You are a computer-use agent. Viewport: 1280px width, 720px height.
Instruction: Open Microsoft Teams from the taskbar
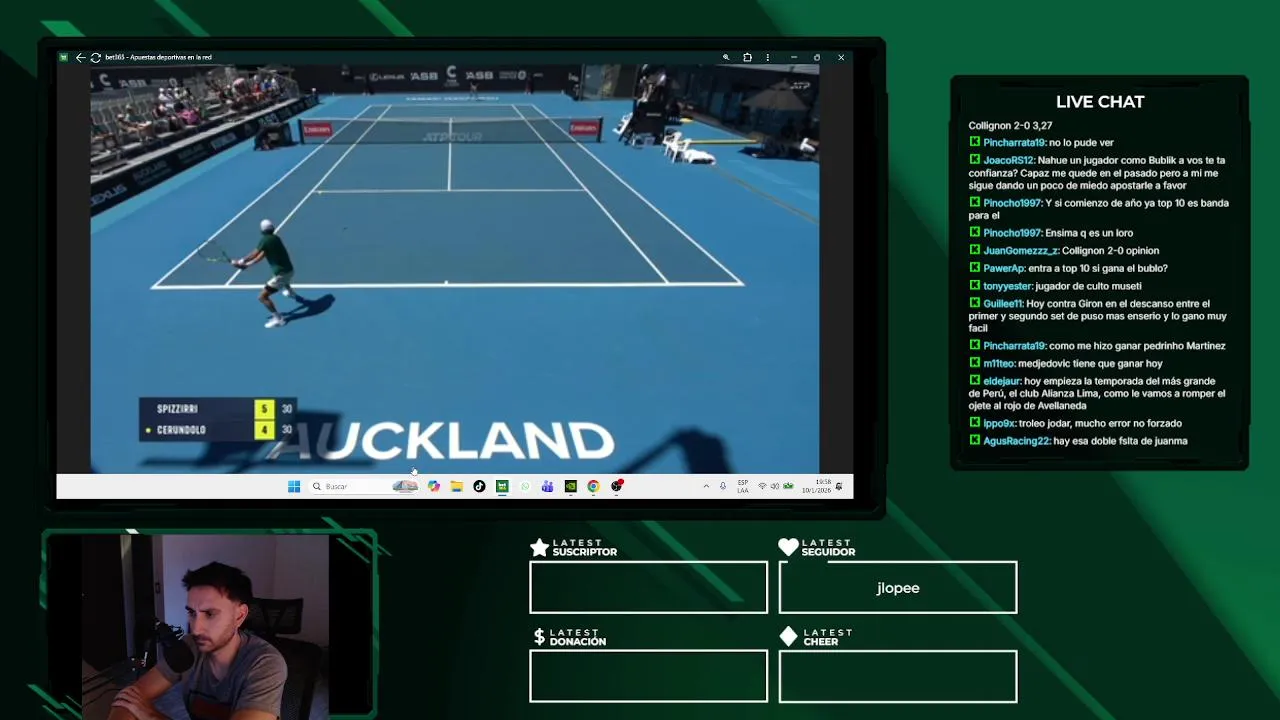(547, 486)
